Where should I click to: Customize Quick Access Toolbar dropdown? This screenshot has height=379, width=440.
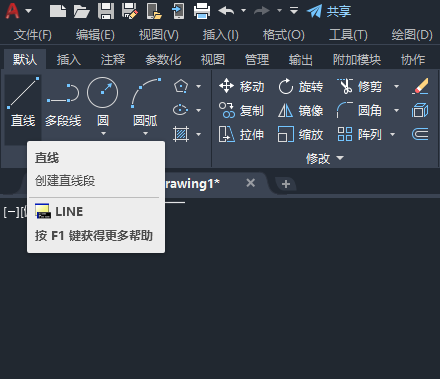294,11
